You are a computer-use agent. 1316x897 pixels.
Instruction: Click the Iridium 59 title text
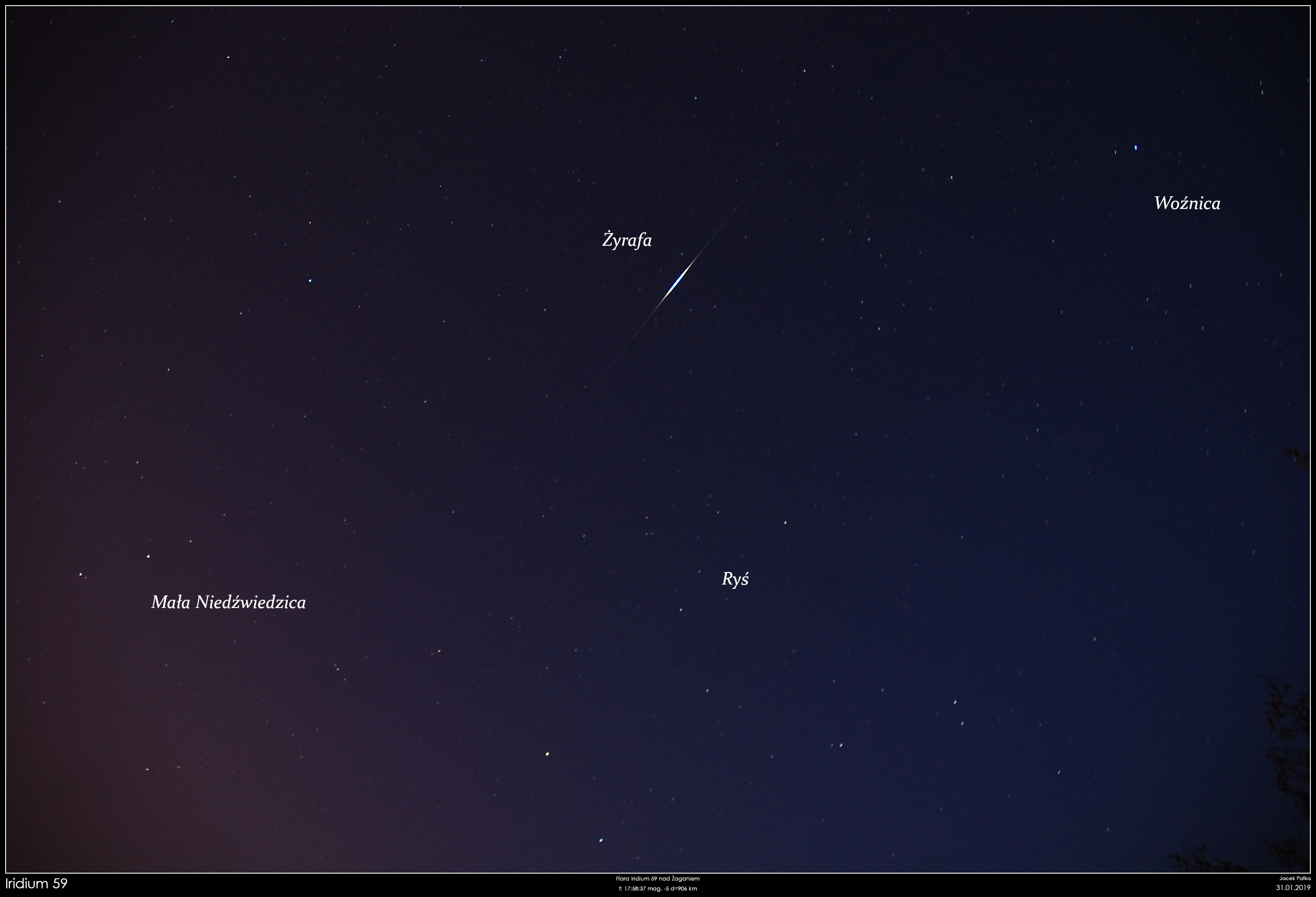click(36, 884)
